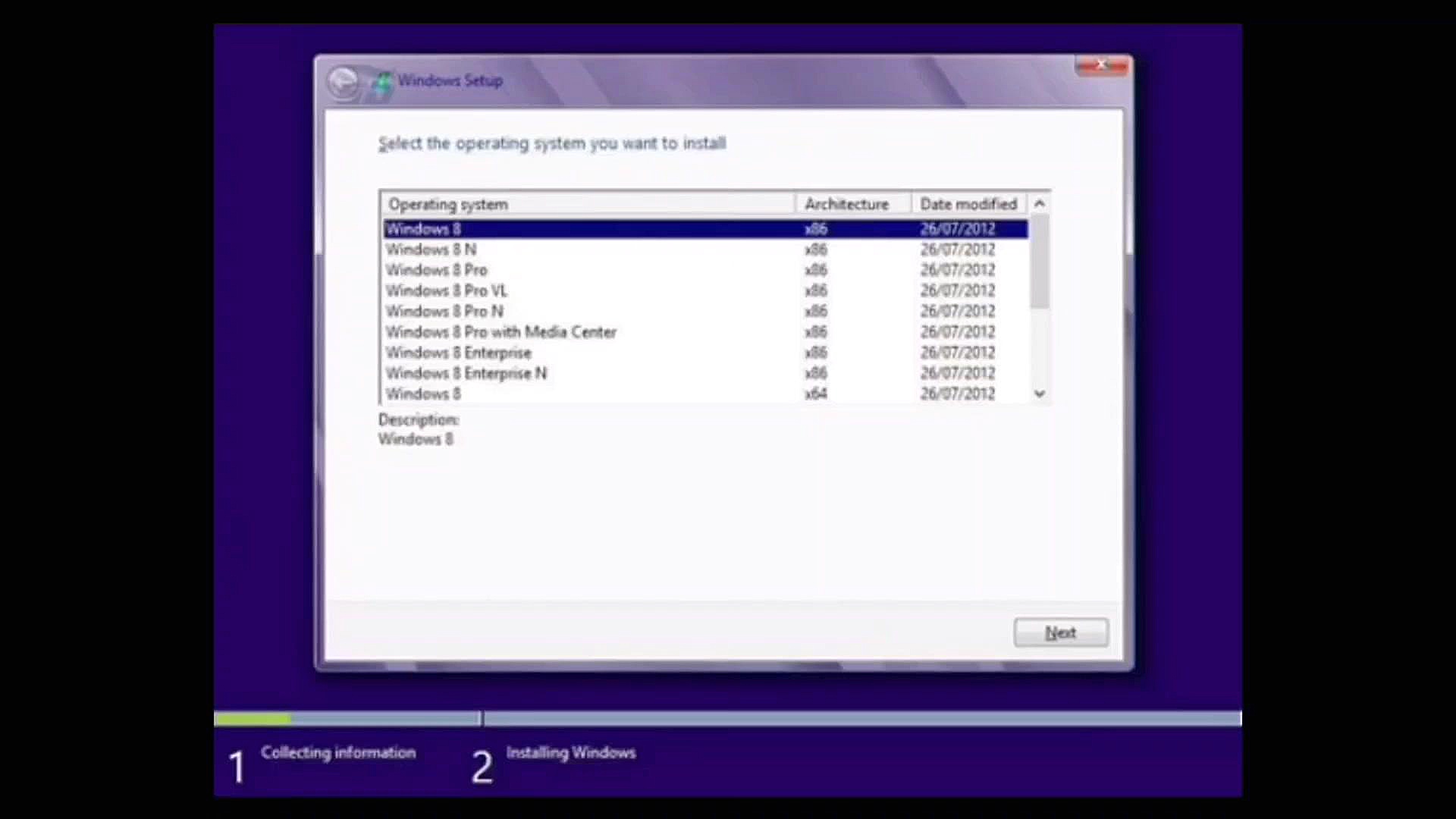This screenshot has height=819, width=1456.
Task: Click x64 architecture cell of last row
Action: [816, 394]
